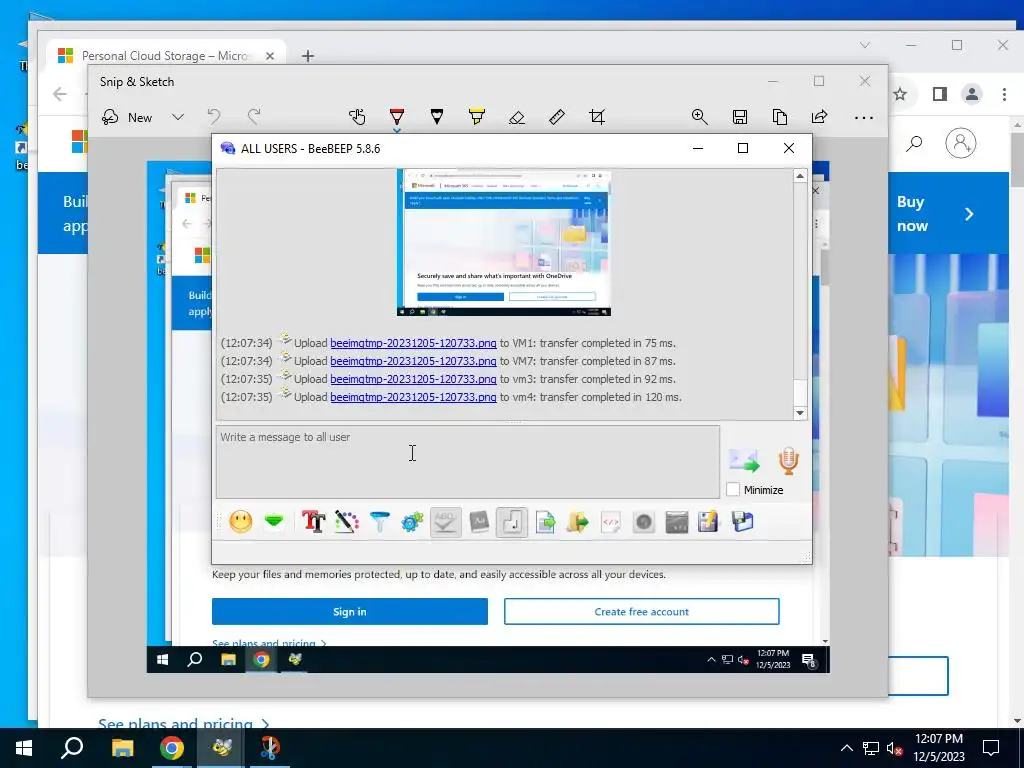Click the green down-arrow icon in BeeBEEP toolbar
This screenshot has height=768, width=1024.
coord(274,521)
